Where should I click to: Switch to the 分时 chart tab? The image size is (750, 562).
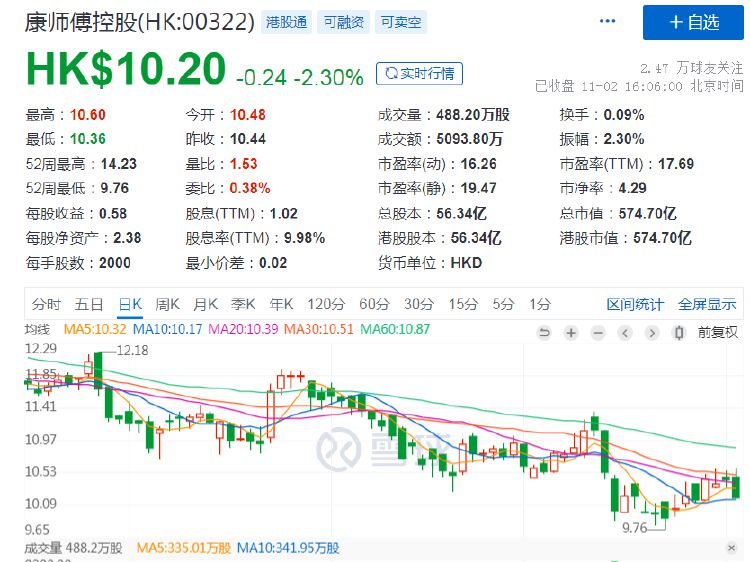coord(46,304)
